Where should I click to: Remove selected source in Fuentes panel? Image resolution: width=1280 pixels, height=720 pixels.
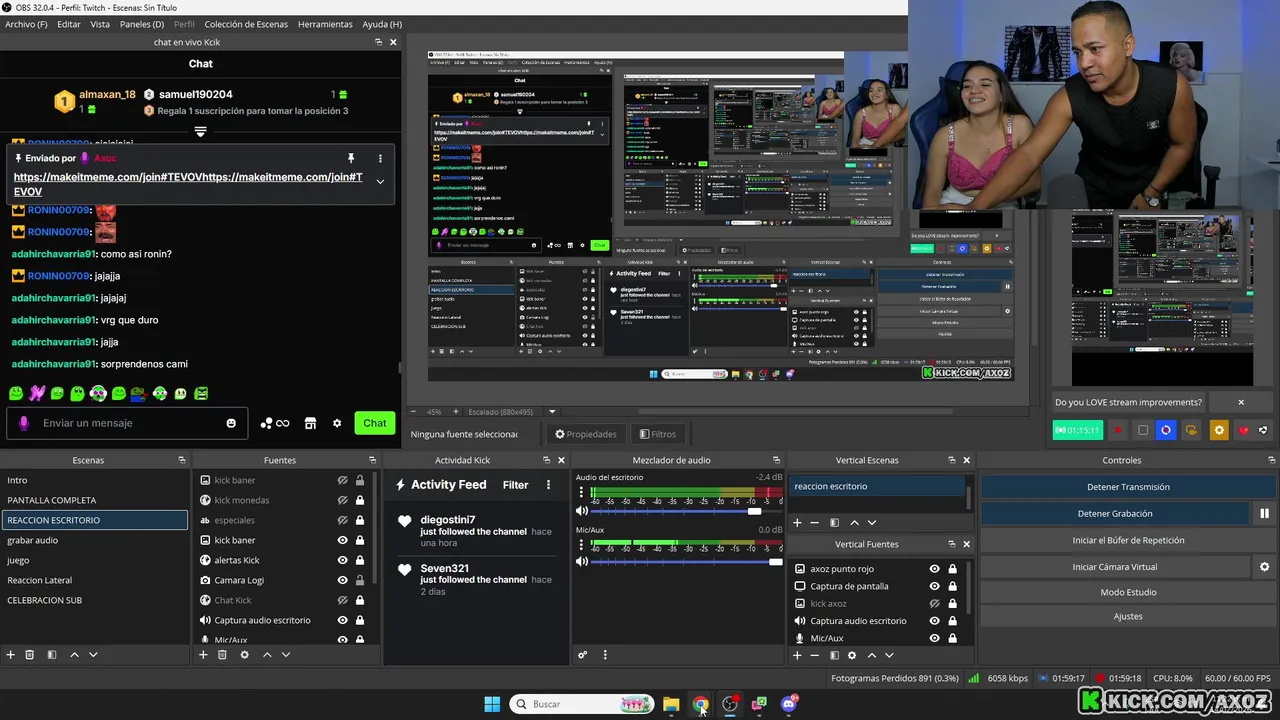(222, 655)
